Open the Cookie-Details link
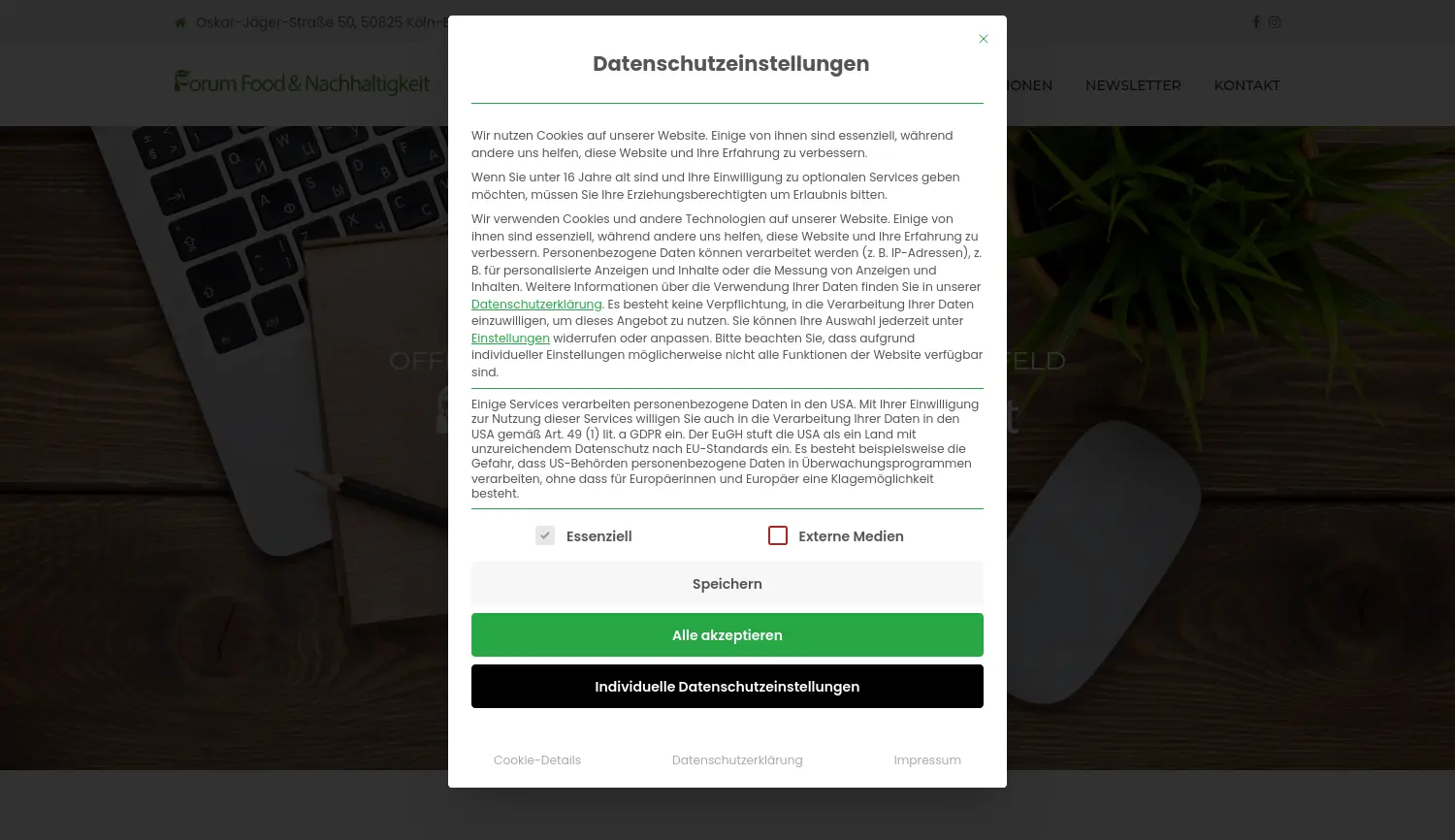This screenshot has height=840, width=1455. (537, 760)
